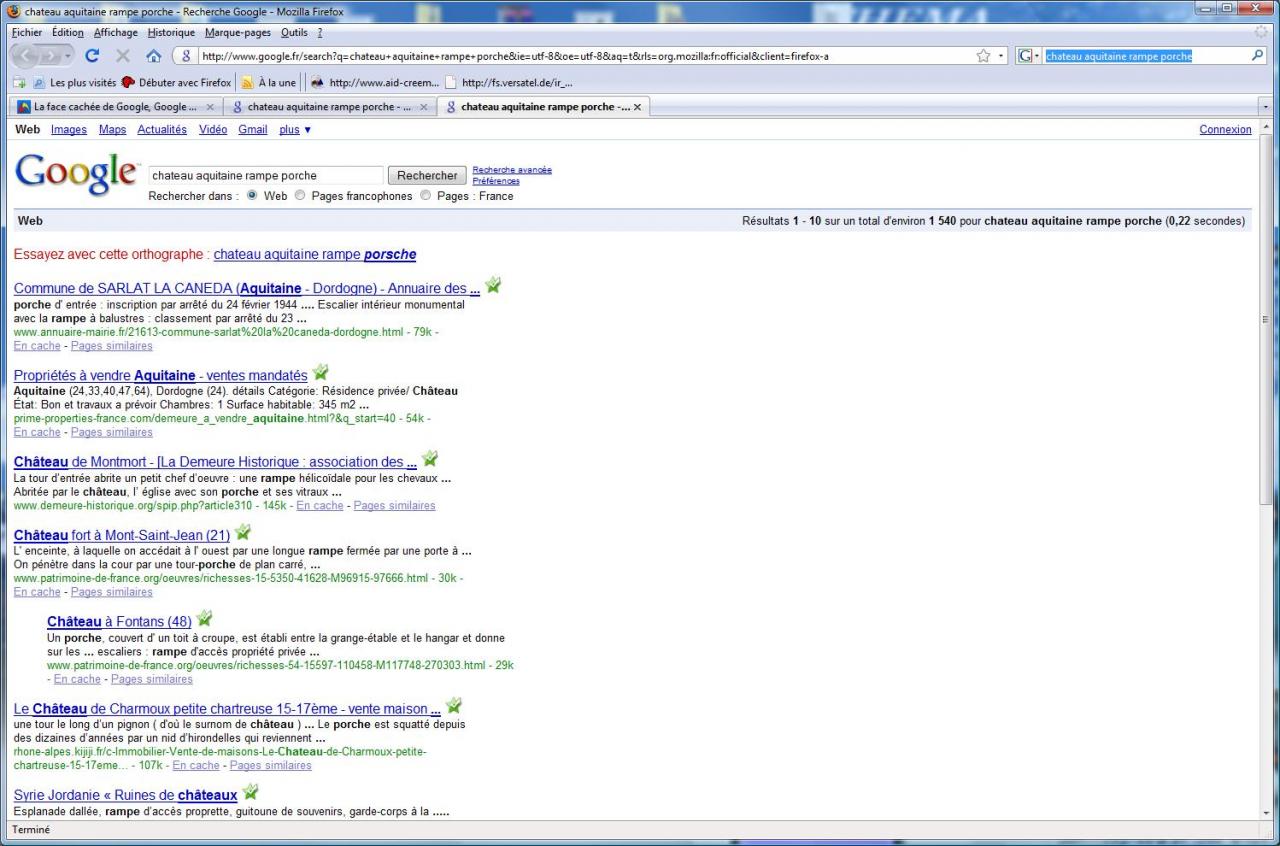This screenshot has width=1280, height=846.
Task: Go back to the previous page
Action: click(26, 56)
